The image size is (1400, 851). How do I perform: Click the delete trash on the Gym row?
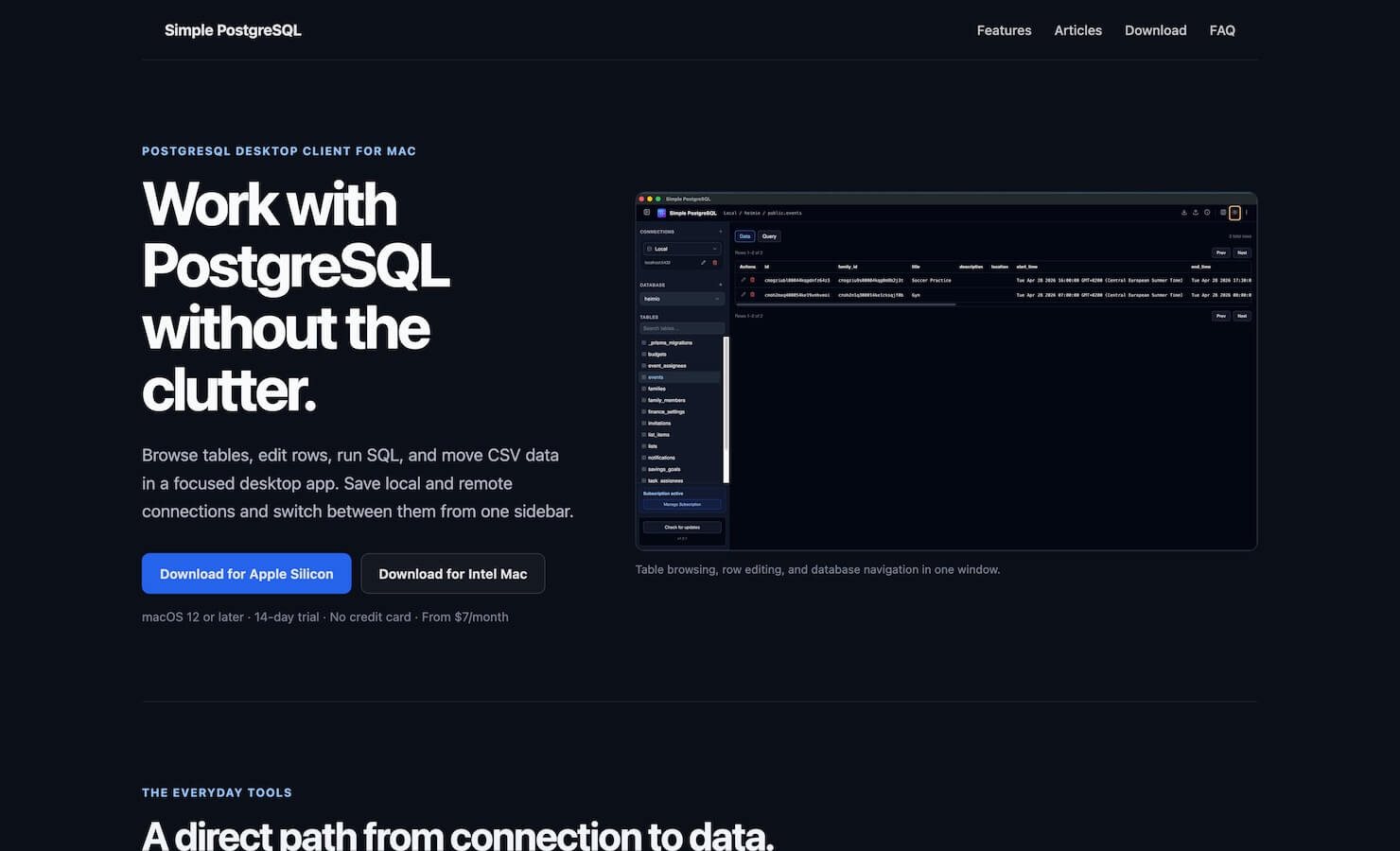coord(752,295)
